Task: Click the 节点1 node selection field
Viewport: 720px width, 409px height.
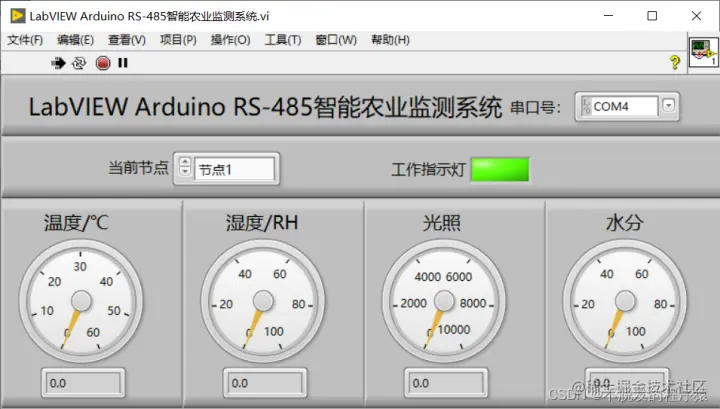Action: click(x=234, y=169)
